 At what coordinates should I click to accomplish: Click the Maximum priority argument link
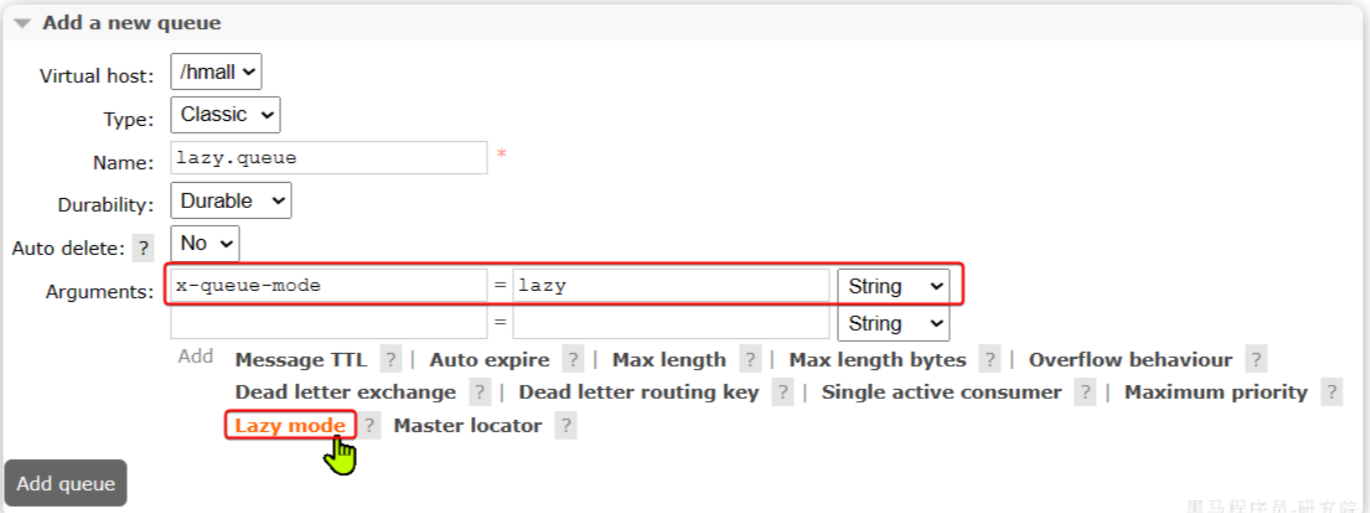[x=1215, y=393]
